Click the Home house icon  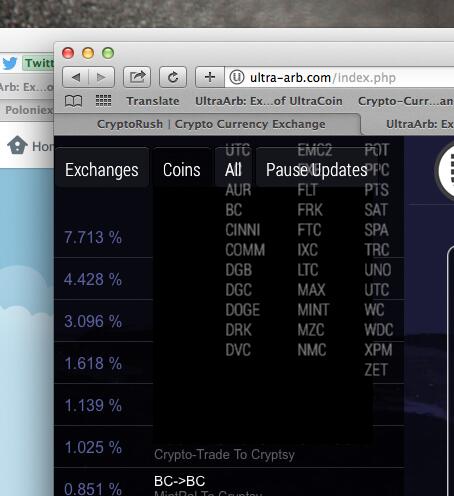(x=17, y=145)
